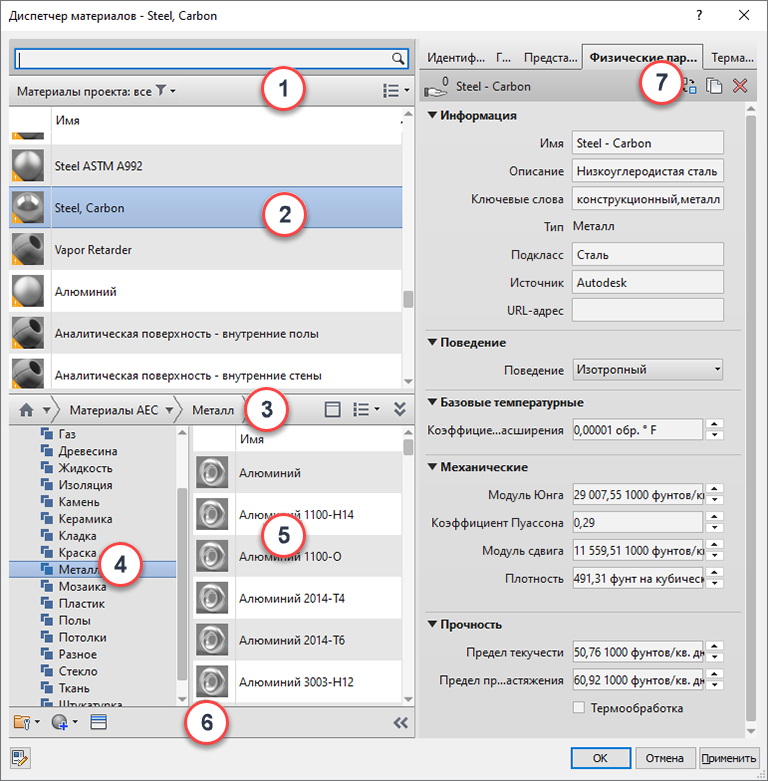Collapse the Поведение section triangle

pyautogui.click(x=432, y=342)
